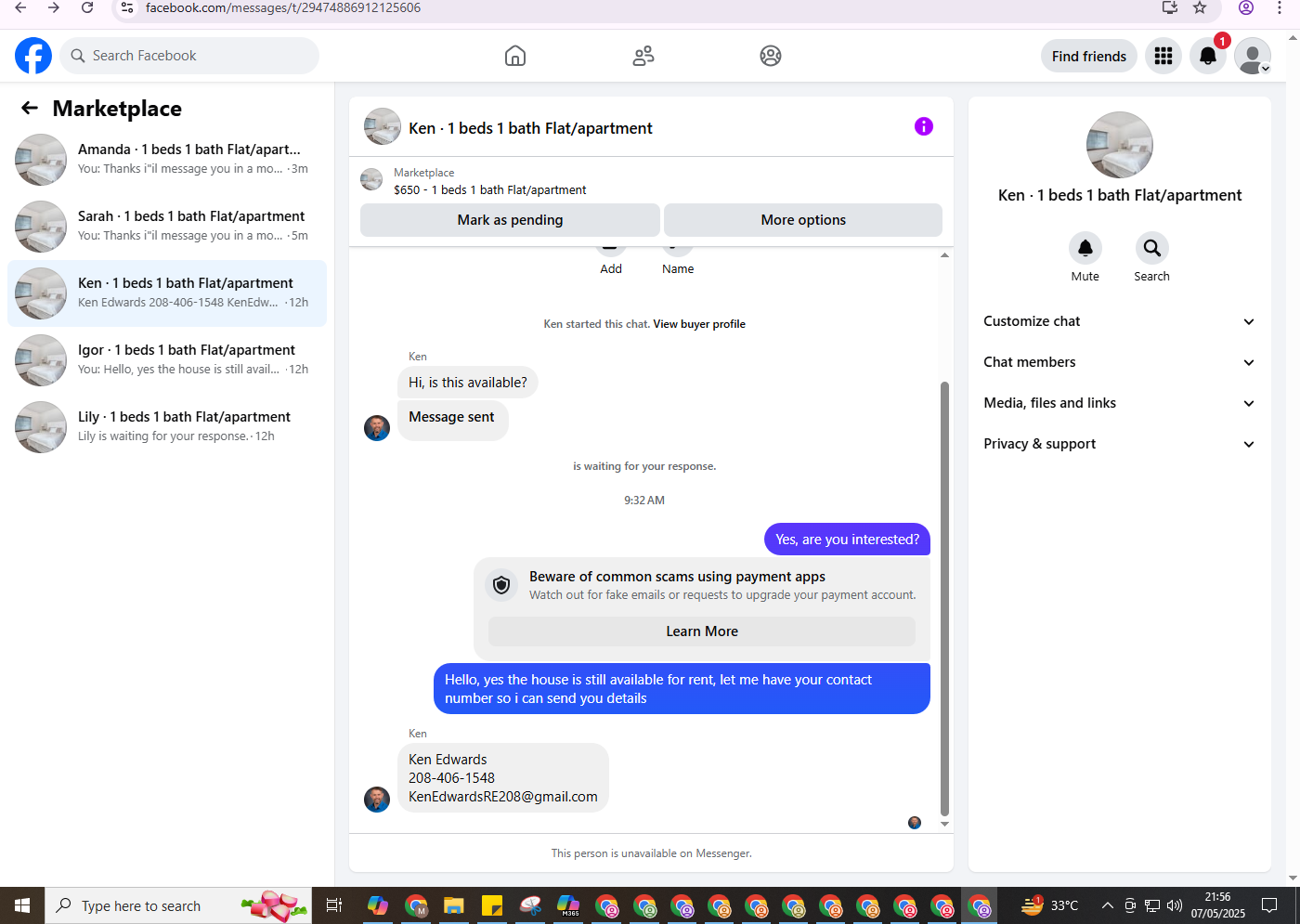Expand Media, files and links section
The height and width of the screenshot is (924, 1300).
coord(1119,403)
